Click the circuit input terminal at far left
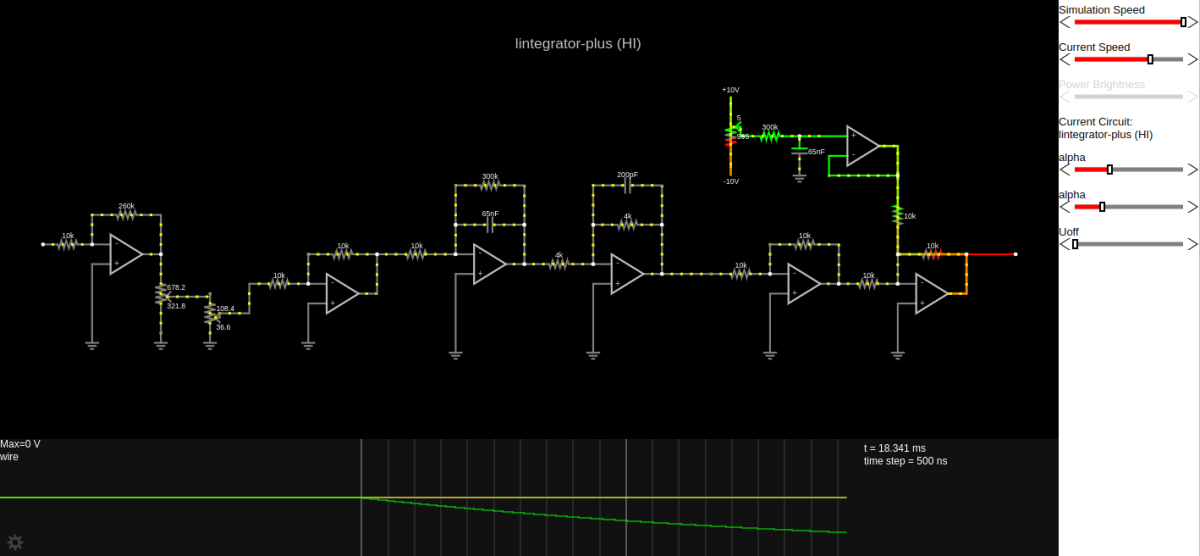Viewport: 1200px width, 556px height. click(x=42, y=243)
